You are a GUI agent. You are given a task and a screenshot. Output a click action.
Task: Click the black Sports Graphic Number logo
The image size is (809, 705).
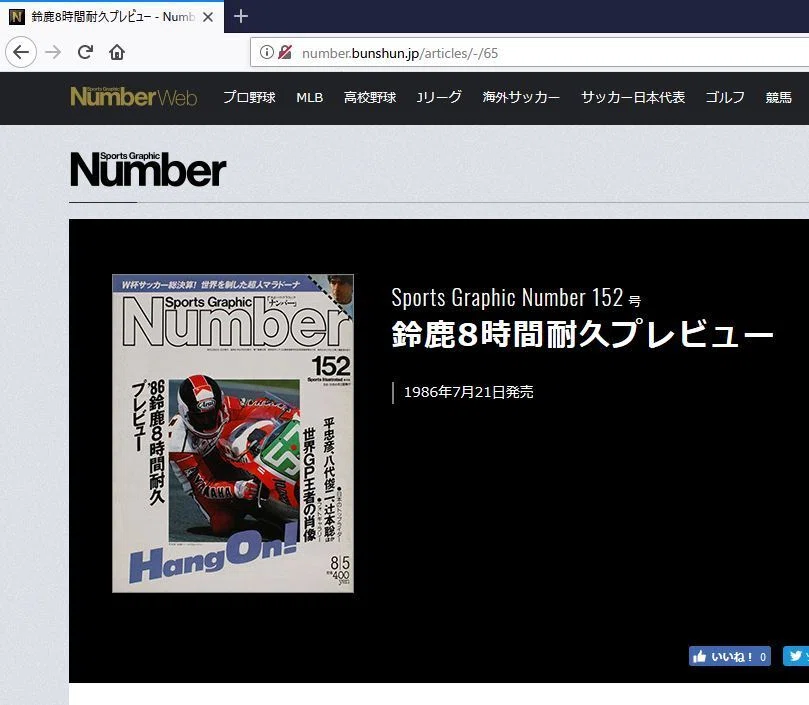[148, 169]
